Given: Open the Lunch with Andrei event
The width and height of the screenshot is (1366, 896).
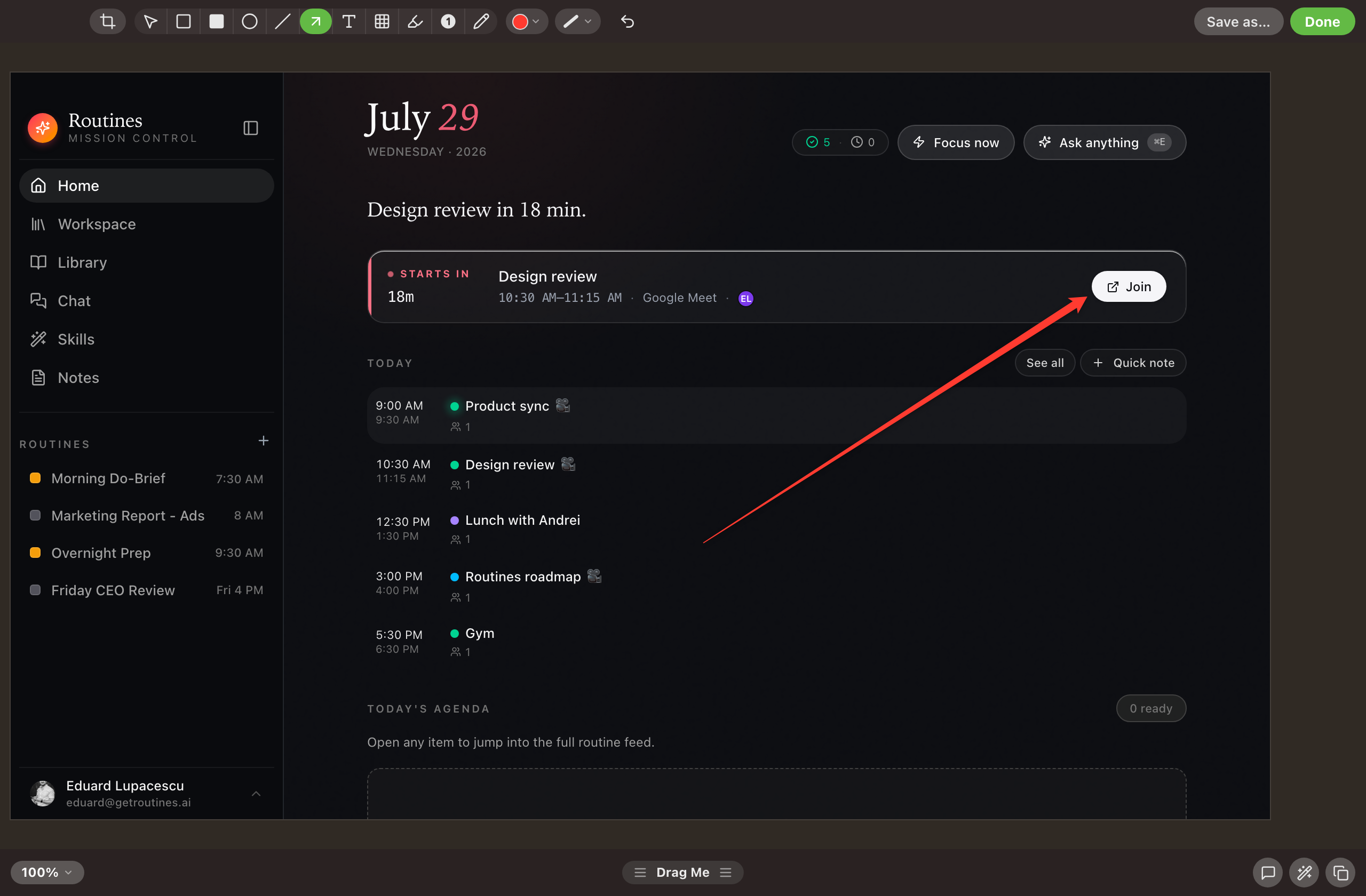Looking at the screenshot, I should [x=776, y=529].
